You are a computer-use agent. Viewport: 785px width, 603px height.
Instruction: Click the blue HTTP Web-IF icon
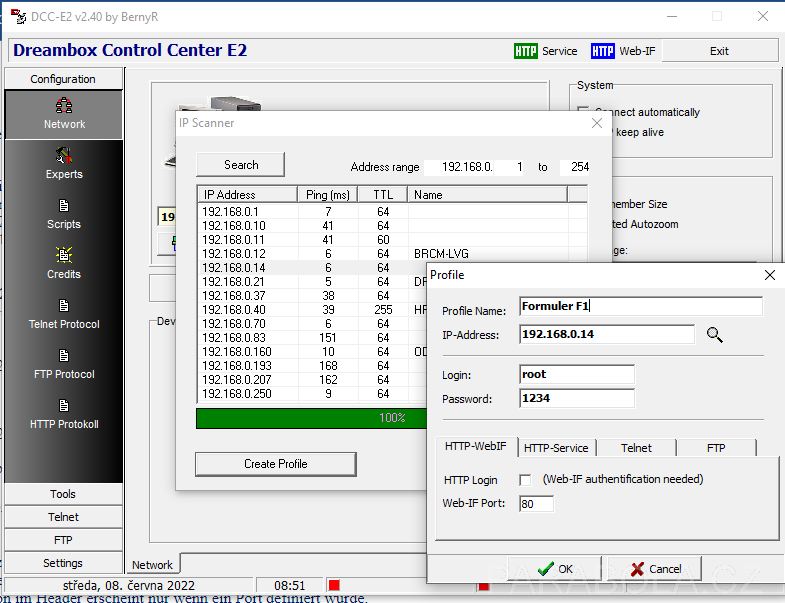click(602, 51)
